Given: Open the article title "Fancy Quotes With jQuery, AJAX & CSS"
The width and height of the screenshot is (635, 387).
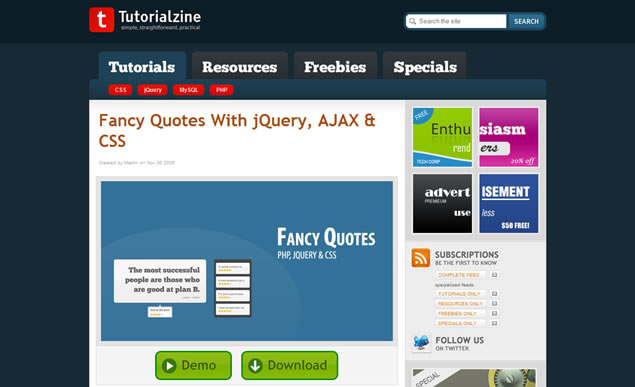Looking at the screenshot, I should [x=237, y=130].
